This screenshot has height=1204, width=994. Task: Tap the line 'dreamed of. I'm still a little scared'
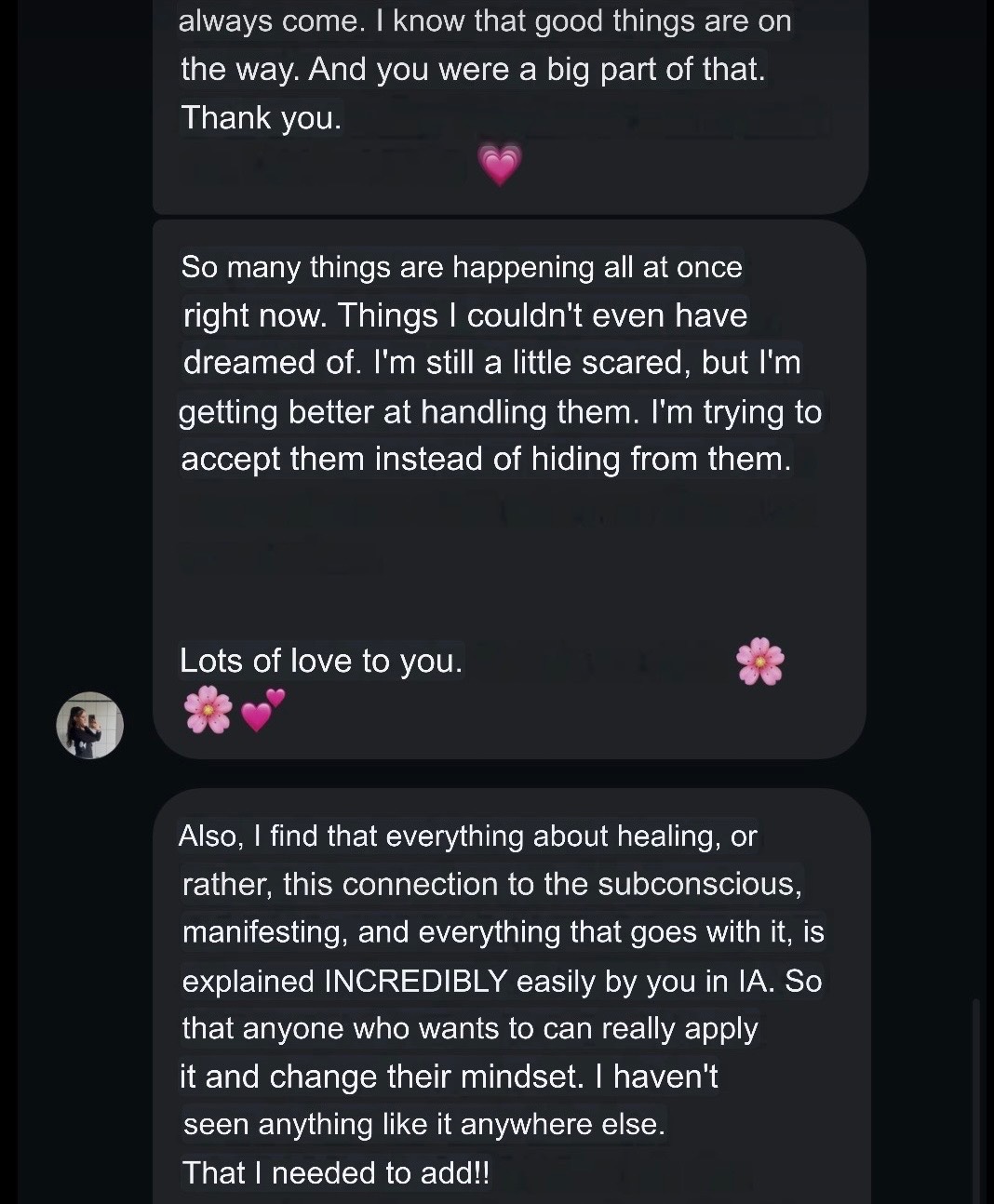coord(492,362)
